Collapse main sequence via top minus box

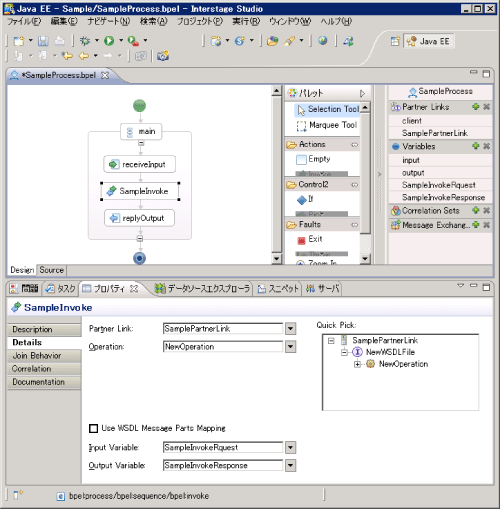141,143
